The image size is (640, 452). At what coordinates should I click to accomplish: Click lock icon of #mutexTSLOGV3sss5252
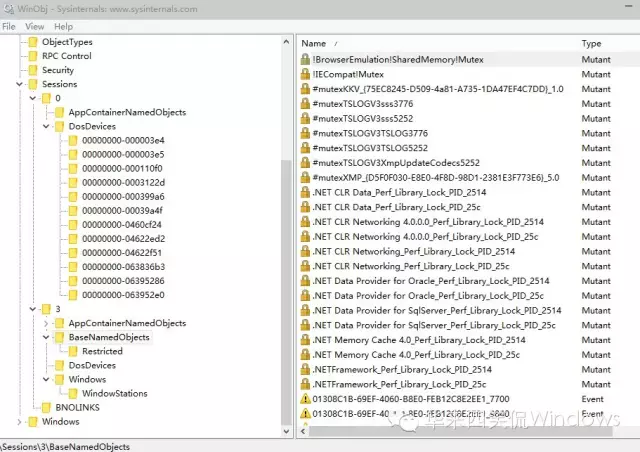(305, 118)
